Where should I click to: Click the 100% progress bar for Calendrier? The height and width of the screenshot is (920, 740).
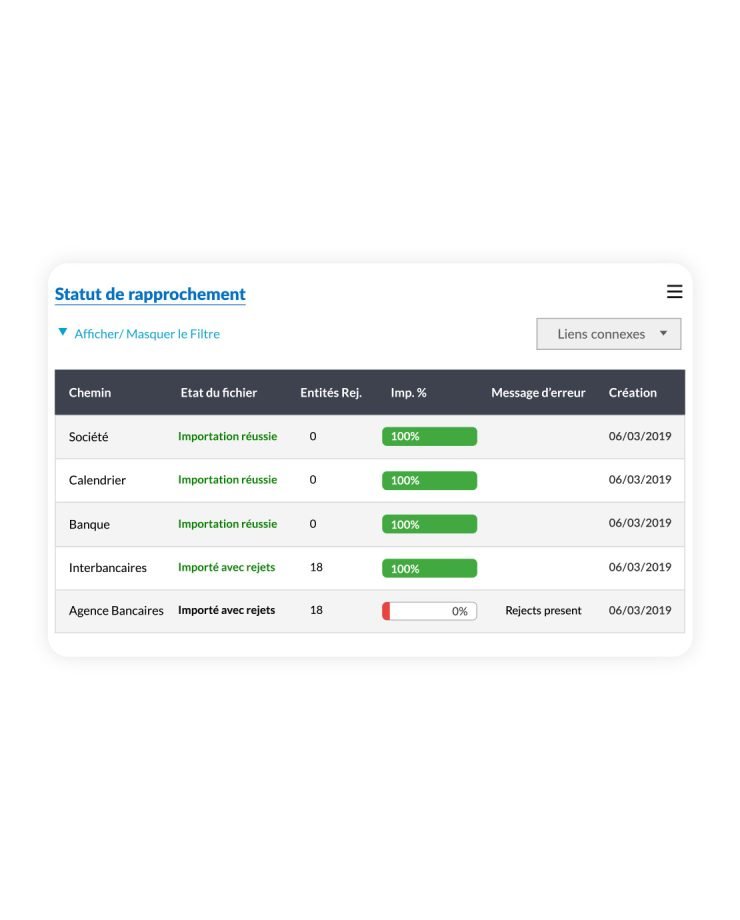pos(430,481)
